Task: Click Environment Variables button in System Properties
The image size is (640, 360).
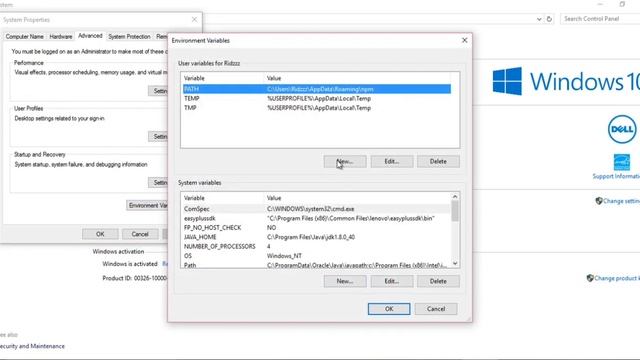Action: [x=147, y=205]
